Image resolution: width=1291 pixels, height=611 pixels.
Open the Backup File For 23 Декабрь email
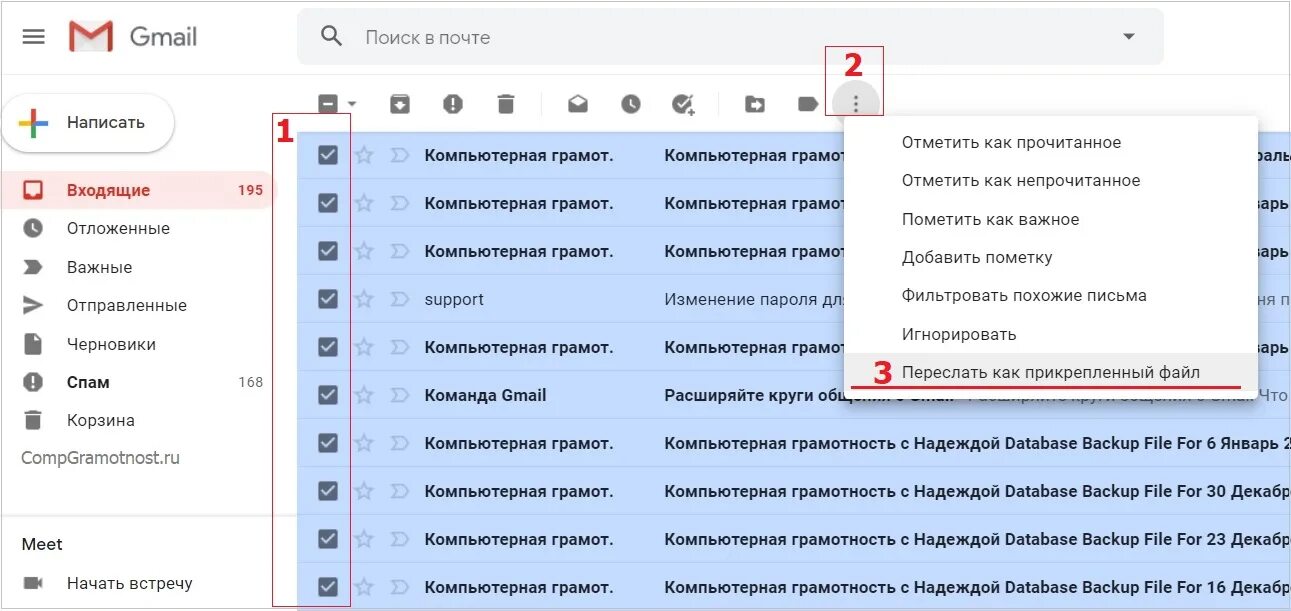pyautogui.click(x=976, y=539)
